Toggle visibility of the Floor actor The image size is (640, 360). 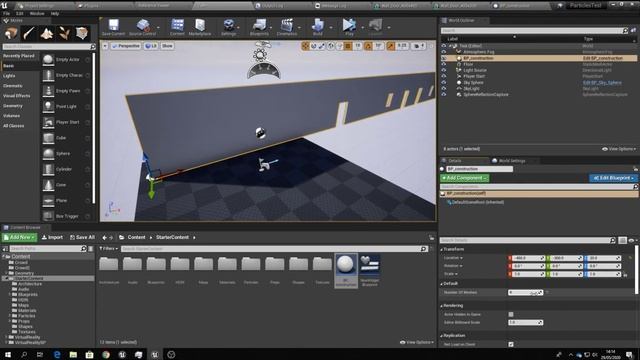tap(444, 64)
